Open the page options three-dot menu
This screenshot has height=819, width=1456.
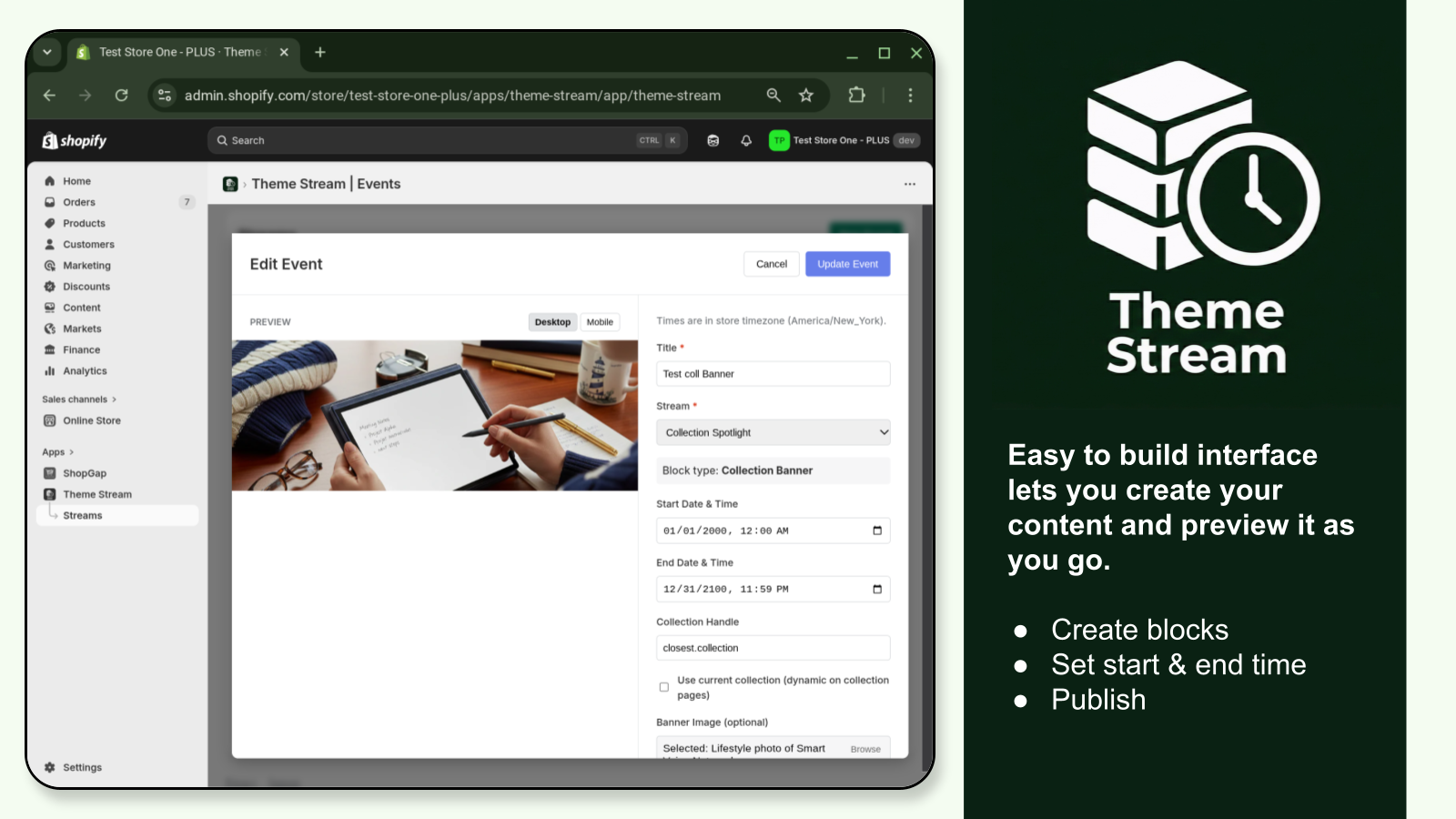pos(909,183)
